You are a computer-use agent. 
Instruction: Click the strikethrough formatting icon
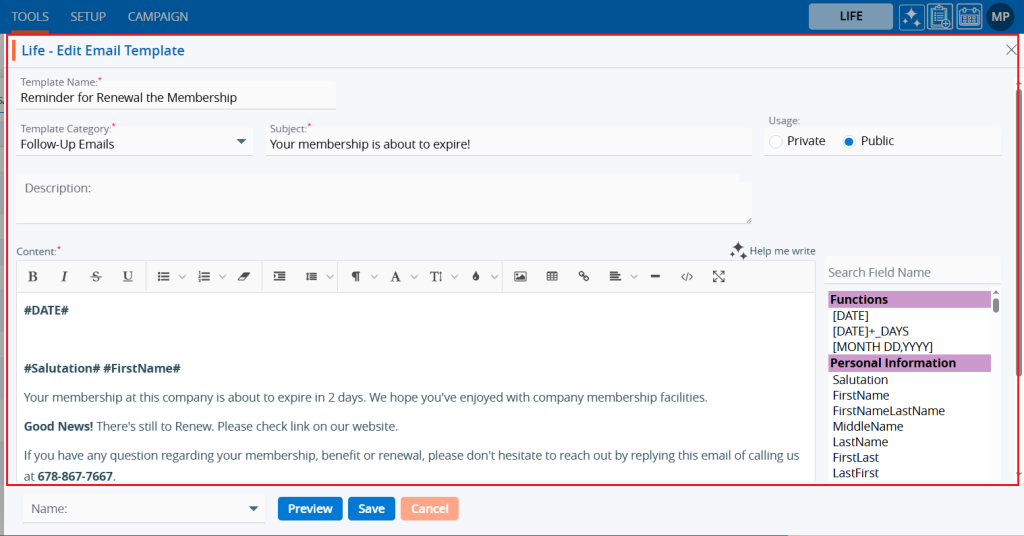coord(96,277)
